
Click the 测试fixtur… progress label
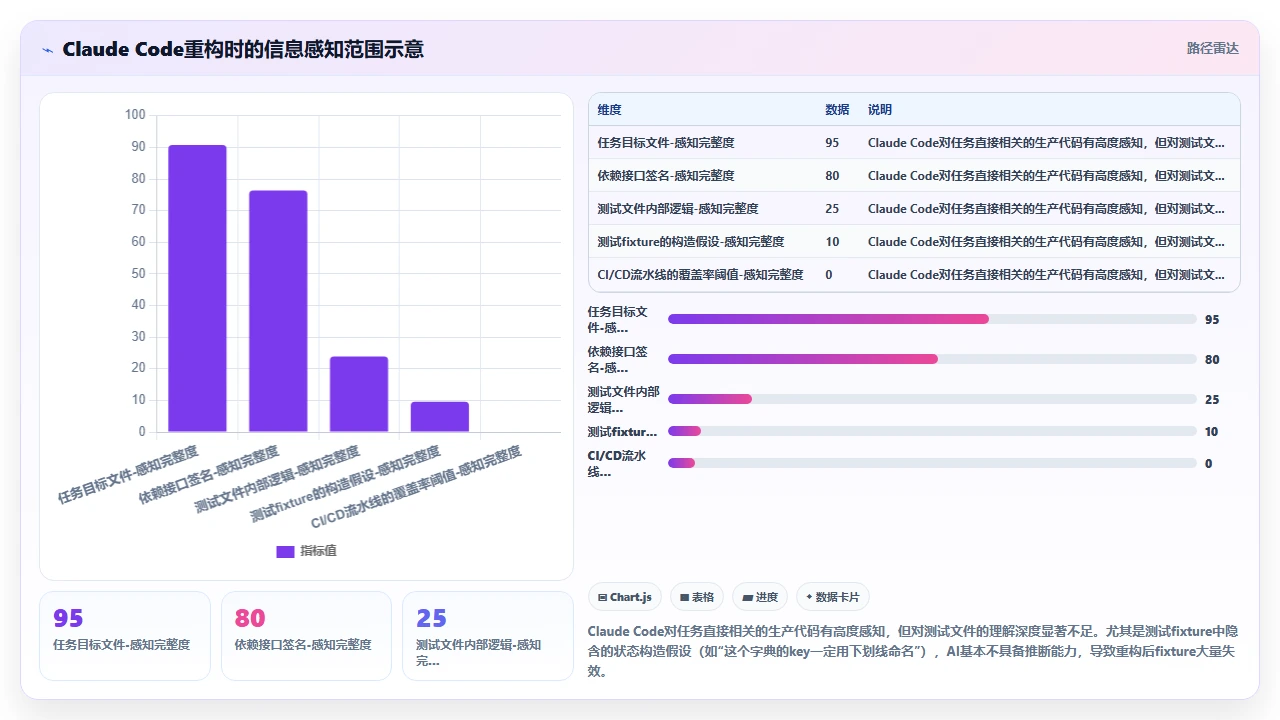pyautogui.click(x=622, y=431)
